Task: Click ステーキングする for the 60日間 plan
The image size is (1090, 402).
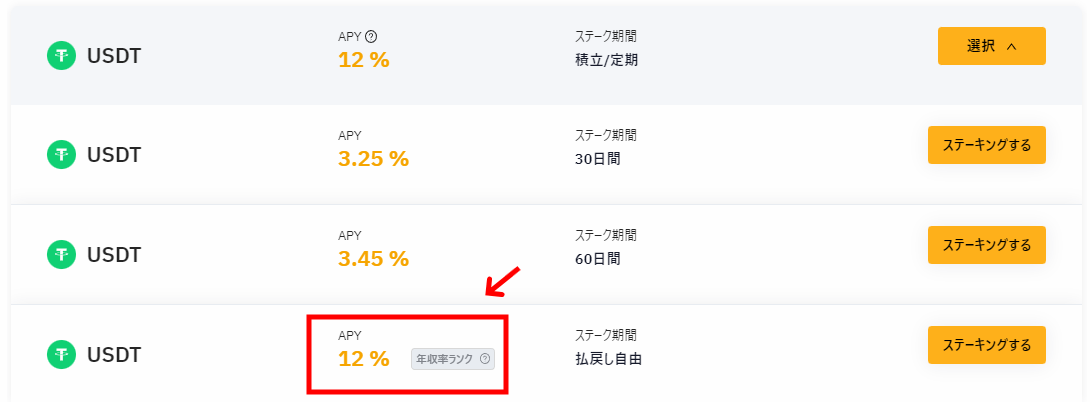Action: click(x=986, y=245)
